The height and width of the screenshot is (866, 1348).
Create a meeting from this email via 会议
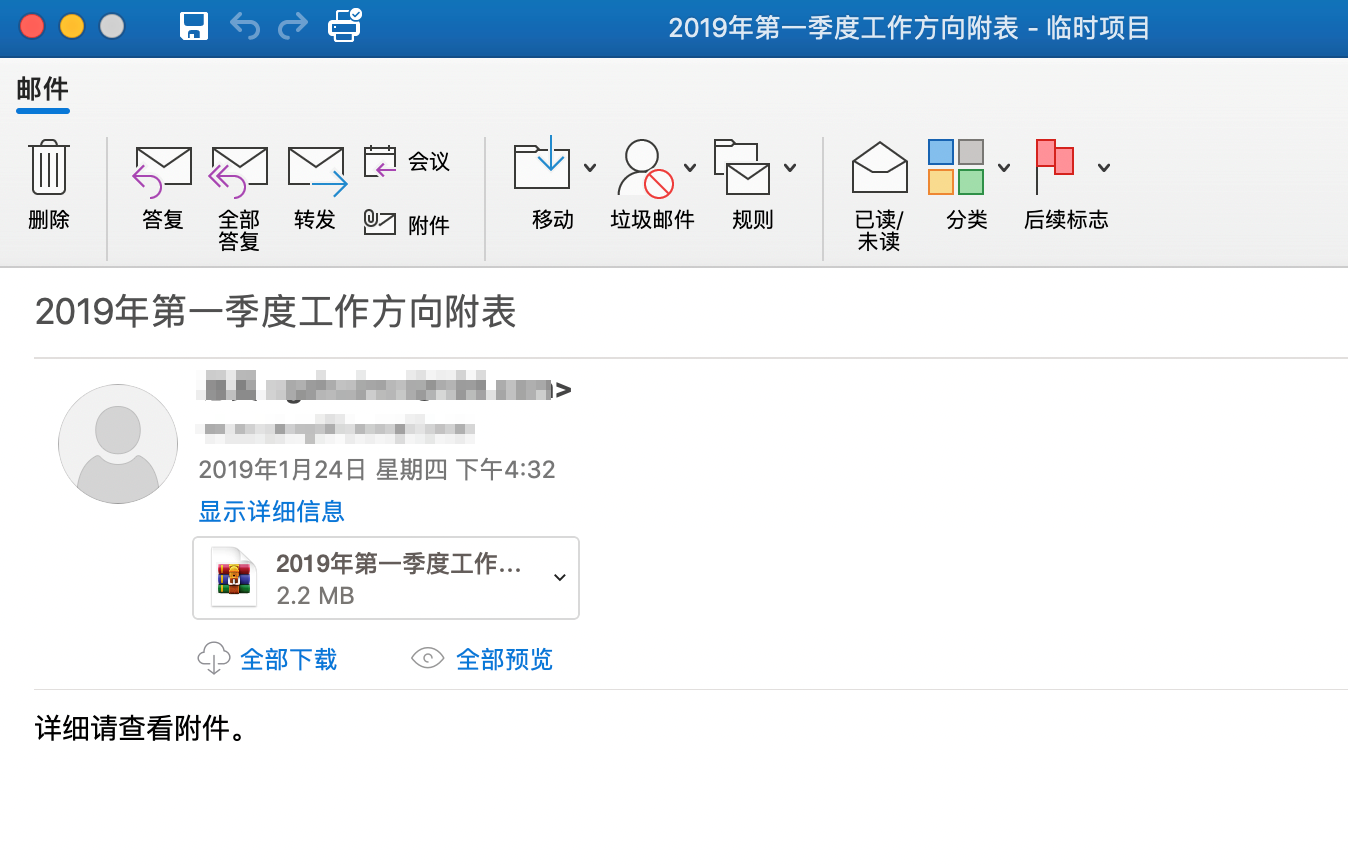[x=410, y=160]
